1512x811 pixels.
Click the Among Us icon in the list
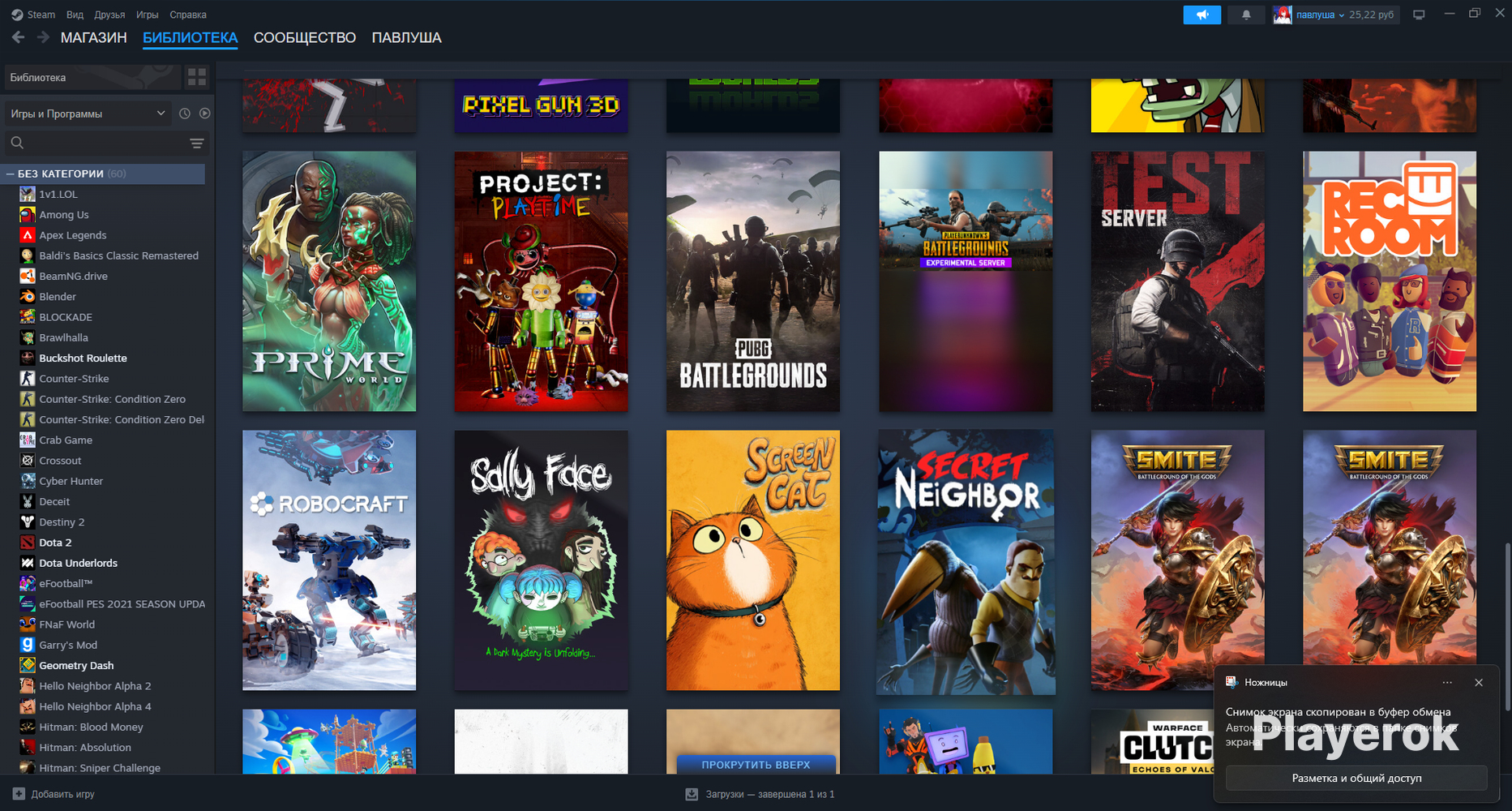(28, 215)
